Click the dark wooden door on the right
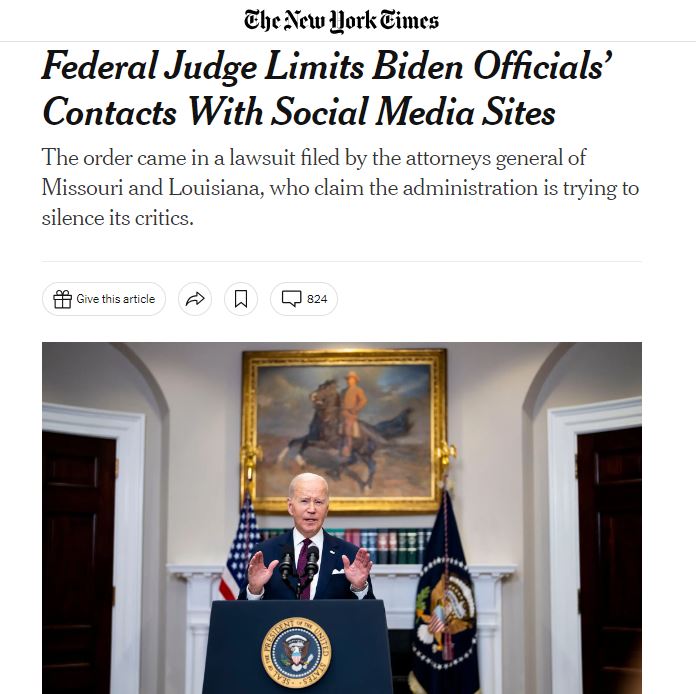696x694 pixels. tap(608, 560)
